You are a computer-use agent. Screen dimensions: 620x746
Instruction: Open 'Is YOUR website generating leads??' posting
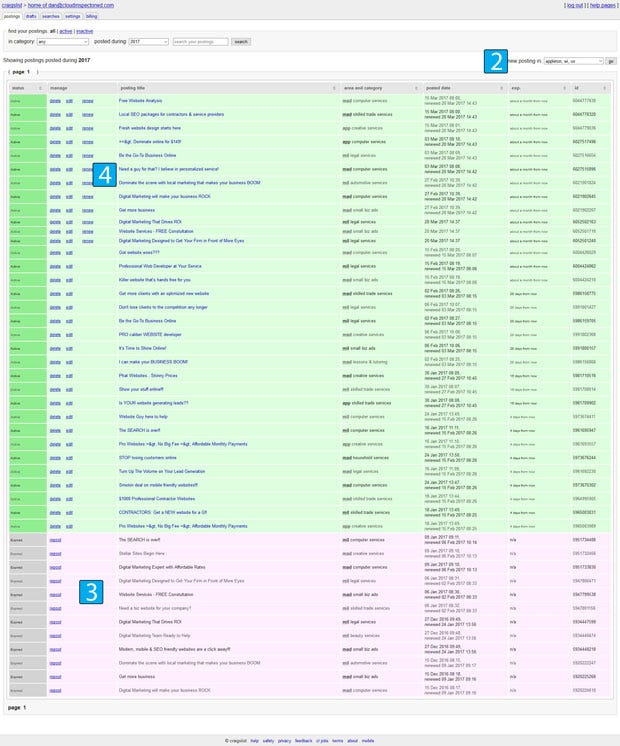click(153, 403)
